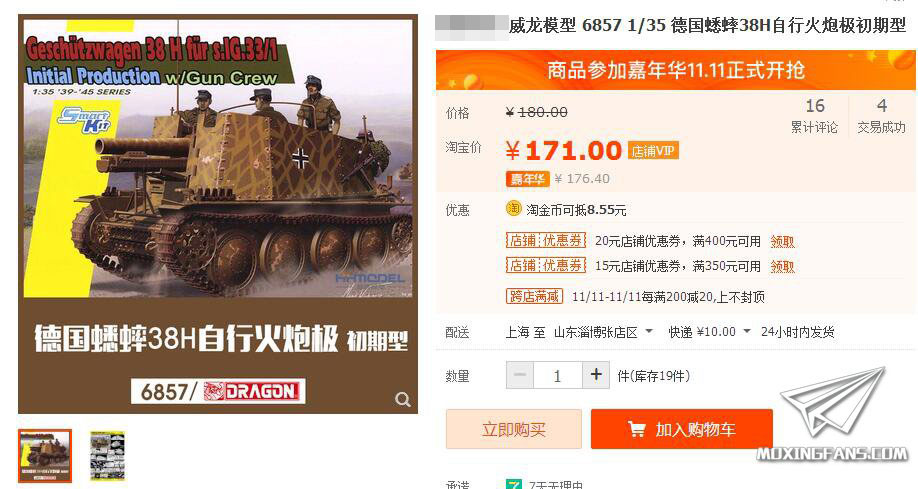Decrease quantity with the minus button
Screen dimensions: 918x489
coord(520,375)
